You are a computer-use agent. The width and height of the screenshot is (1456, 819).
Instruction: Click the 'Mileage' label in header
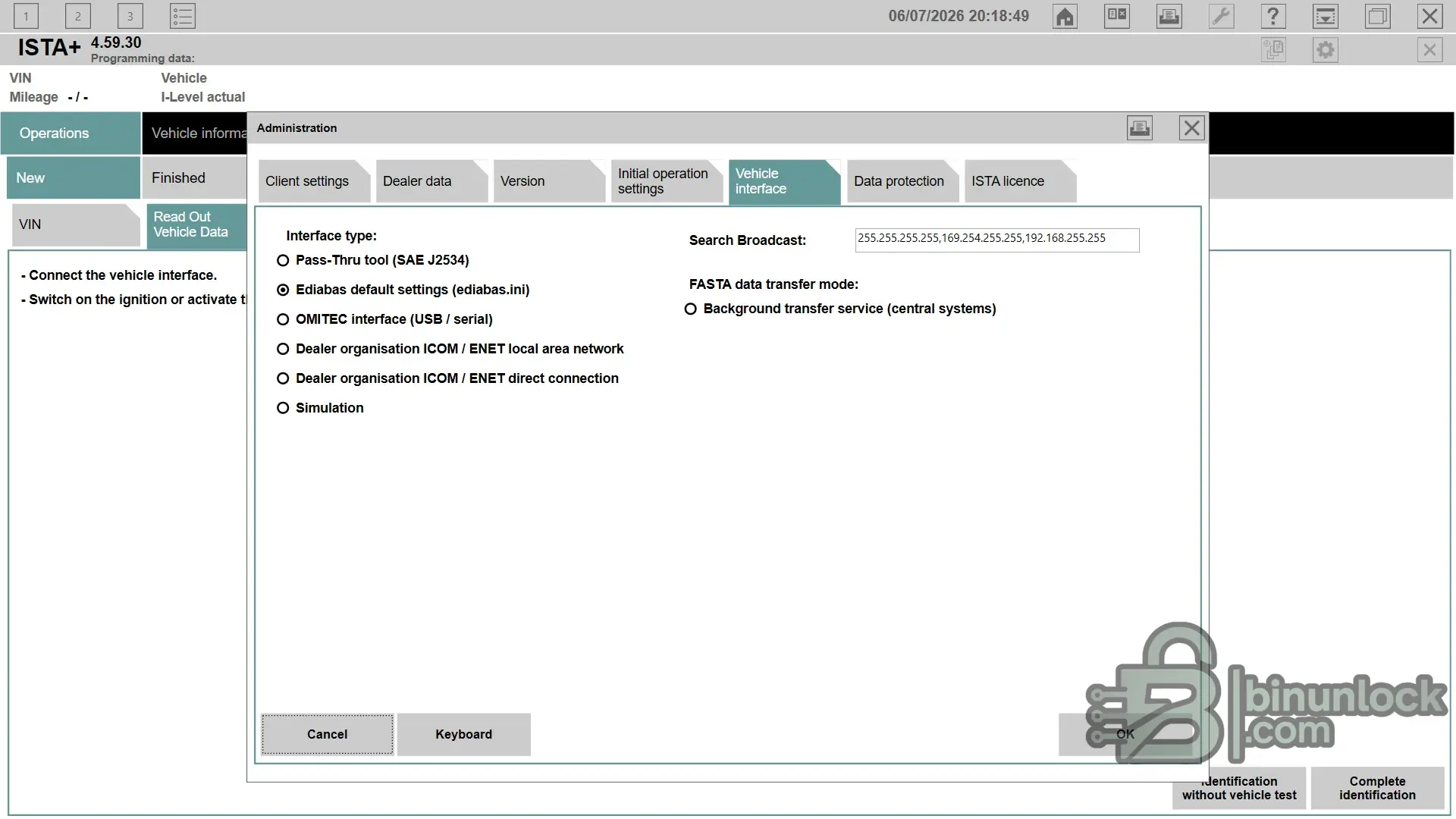33,97
